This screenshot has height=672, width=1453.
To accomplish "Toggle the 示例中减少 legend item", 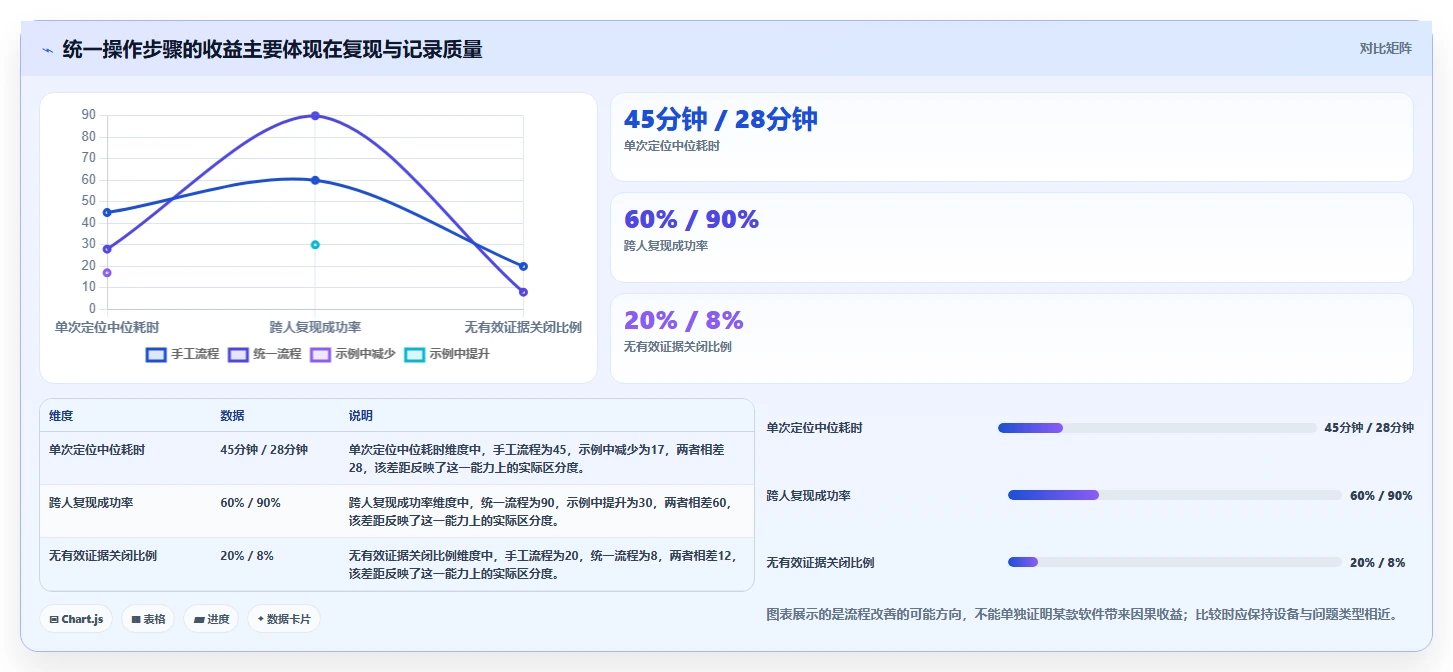I will 353,354.
